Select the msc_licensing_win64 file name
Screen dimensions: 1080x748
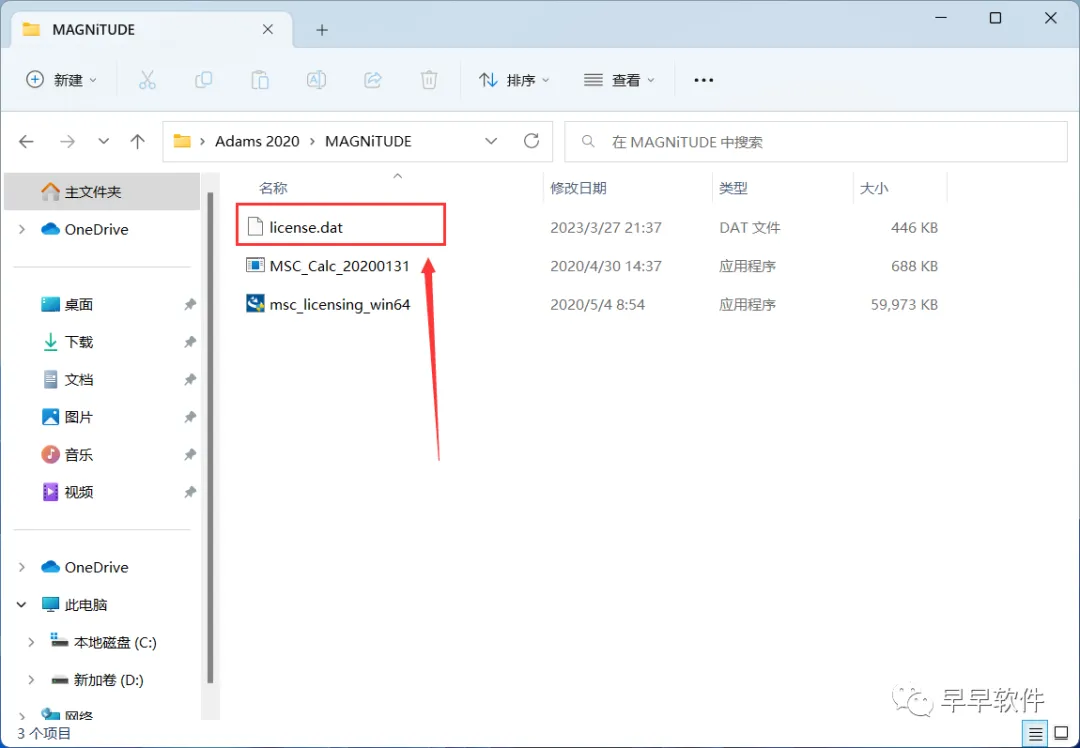coord(340,304)
